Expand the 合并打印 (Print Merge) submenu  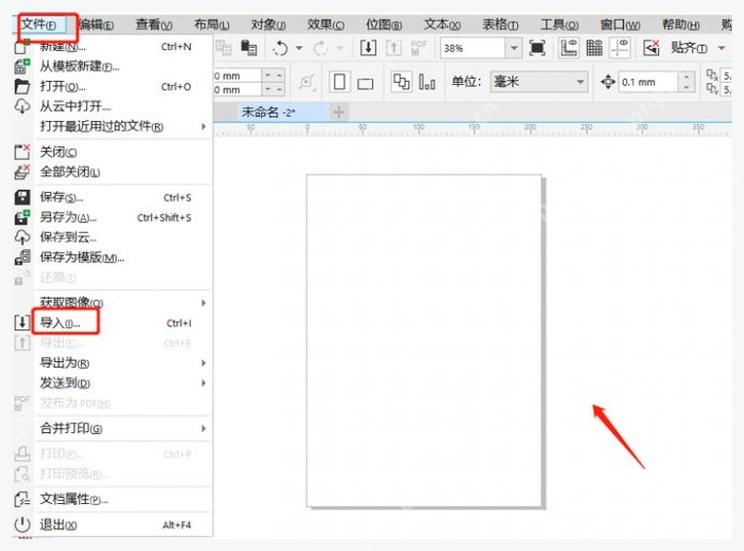click(113, 429)
